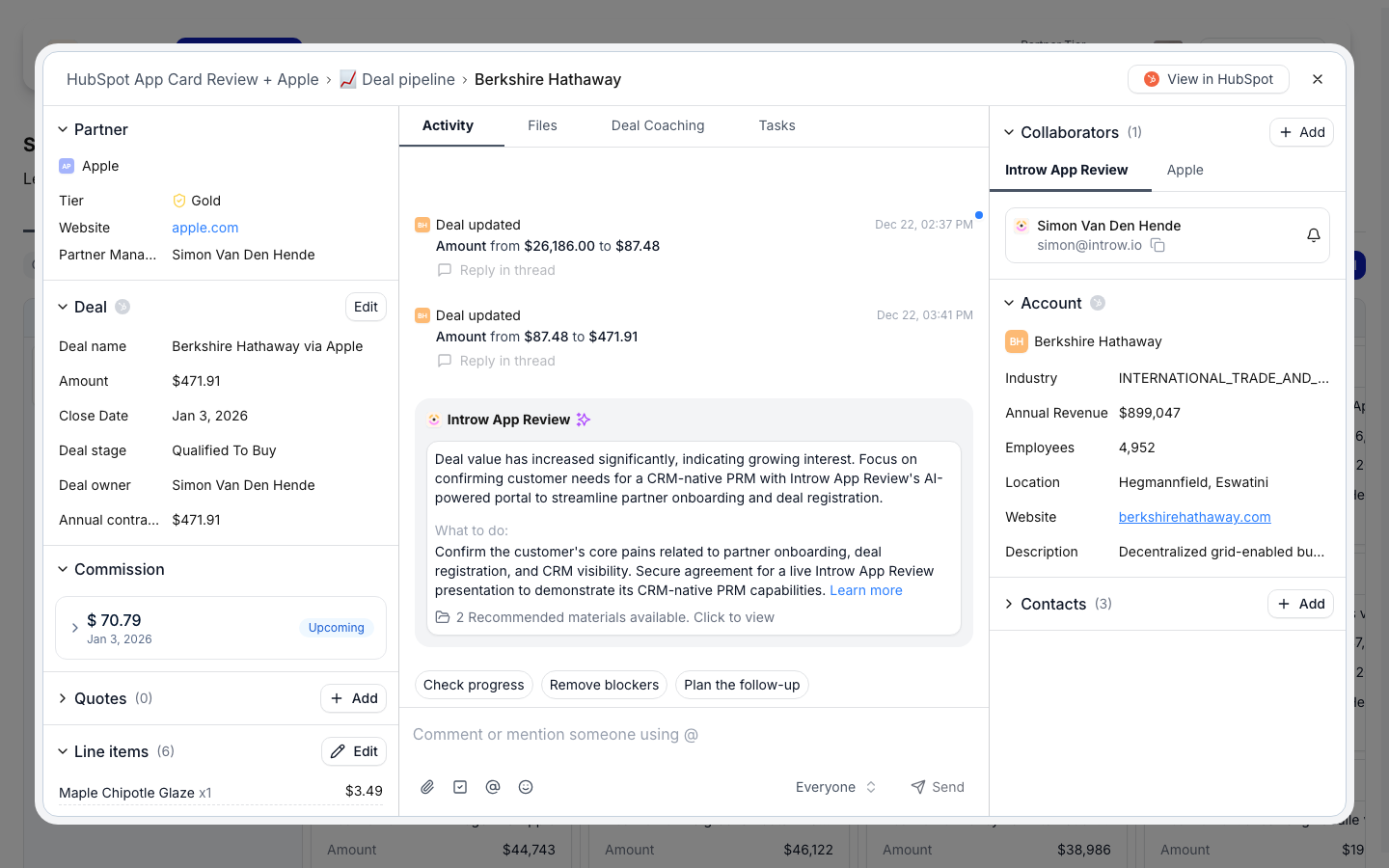Viewport: 1389px width, 868px height.
Task: Click the Check progress suggestion chip
Action: pyautogui.click(x=474, y=685)
